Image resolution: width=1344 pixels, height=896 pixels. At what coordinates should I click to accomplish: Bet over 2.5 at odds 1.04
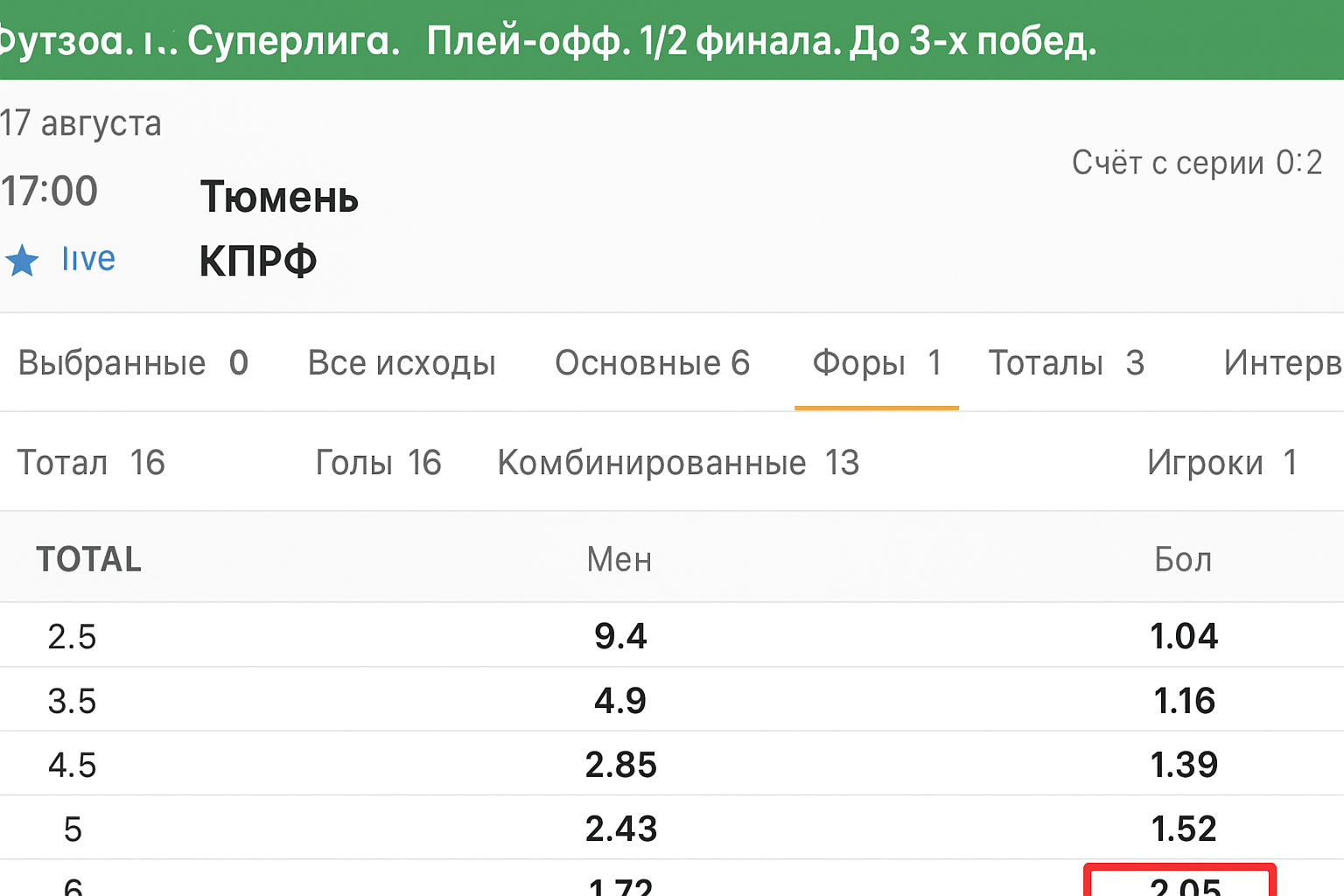pyautogui.click(x=1184, y=636)
